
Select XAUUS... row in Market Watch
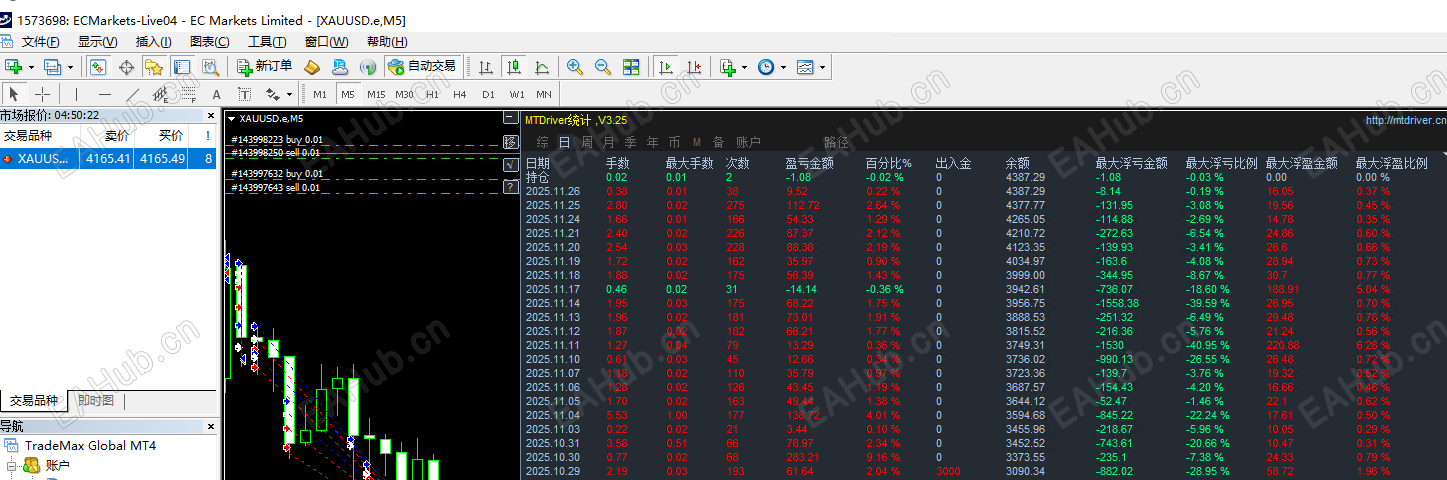click(x=108, y=158)
